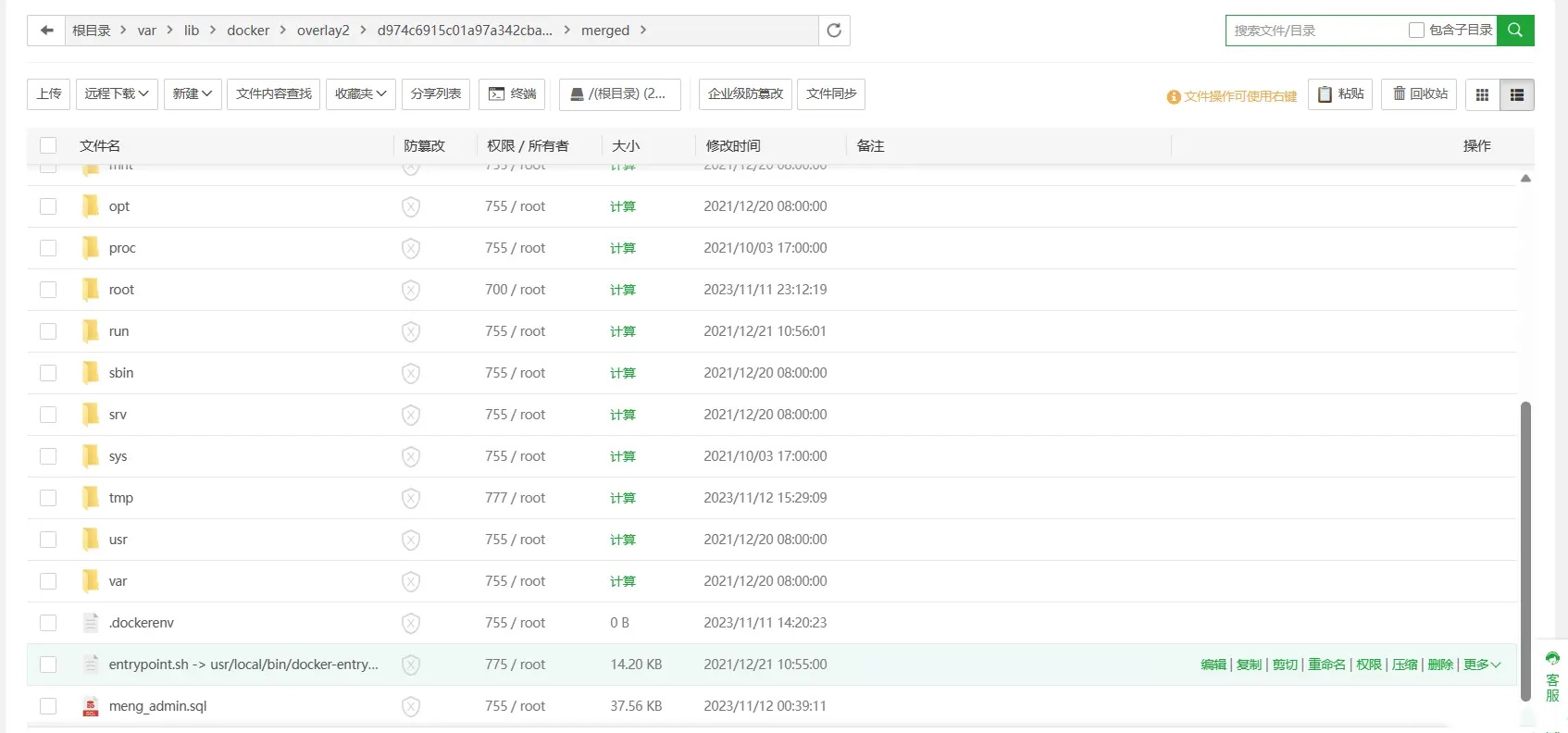Click the Upload (上传) button
The image size is (1568, 733).
tap(49, 94)
